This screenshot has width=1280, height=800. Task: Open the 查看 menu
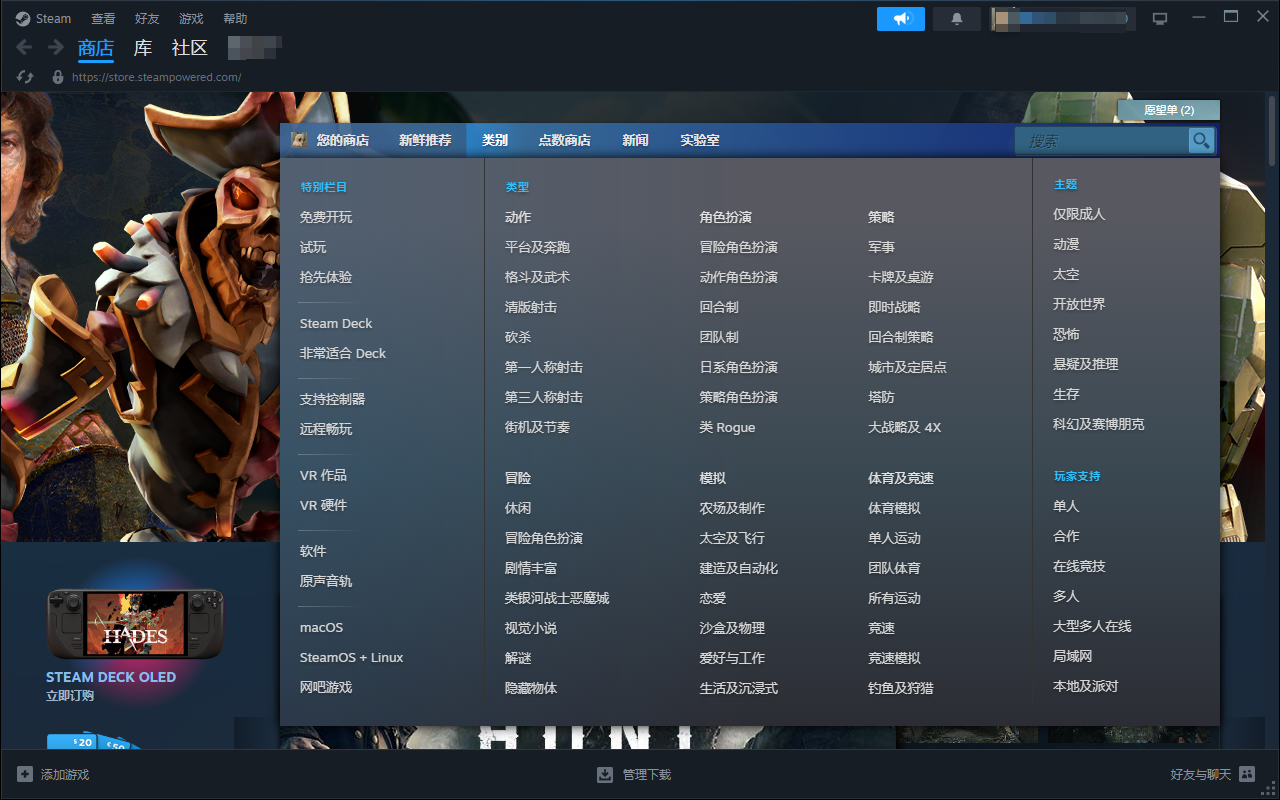coord(103,19)
